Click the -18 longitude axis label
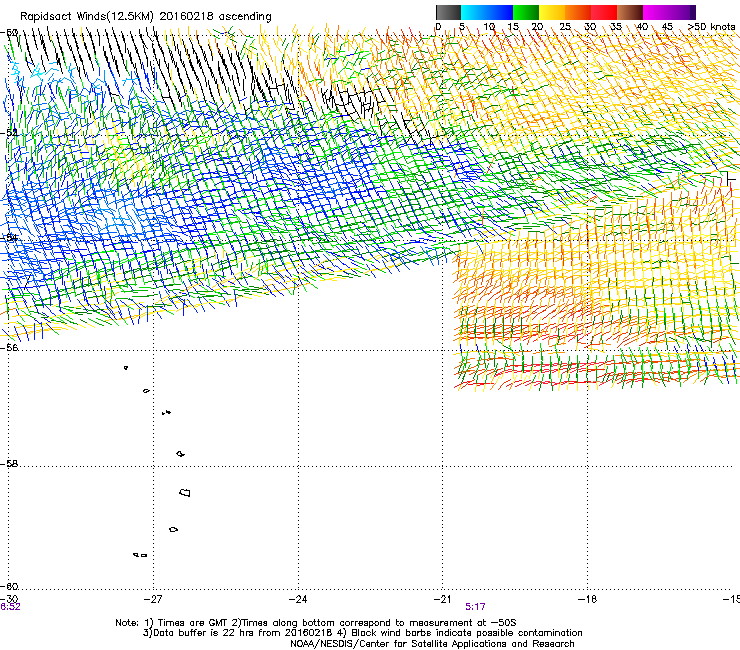The width and height of the screenshot is (740, 650). 587,599
